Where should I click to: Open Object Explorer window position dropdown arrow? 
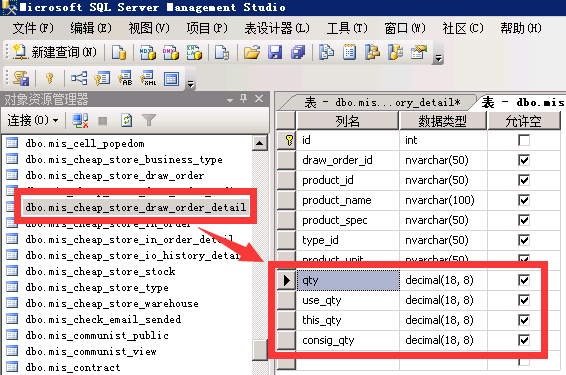(230, 100)
